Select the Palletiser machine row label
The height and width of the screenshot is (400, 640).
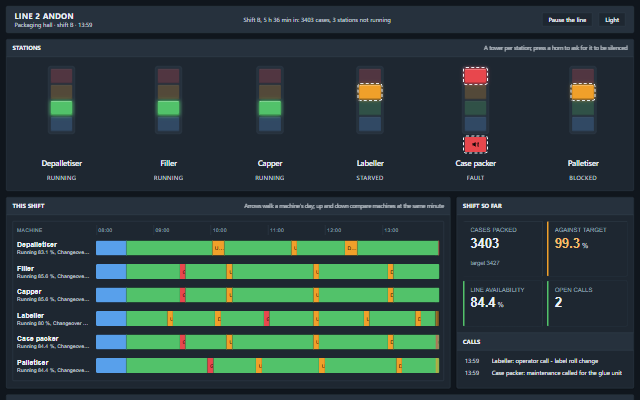coord(53,366)
